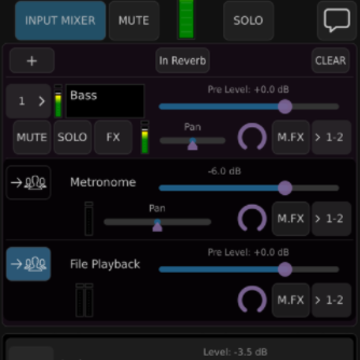Toggle the top MUTE button
The width and height of the screenshot is (360, 360).
134,20
